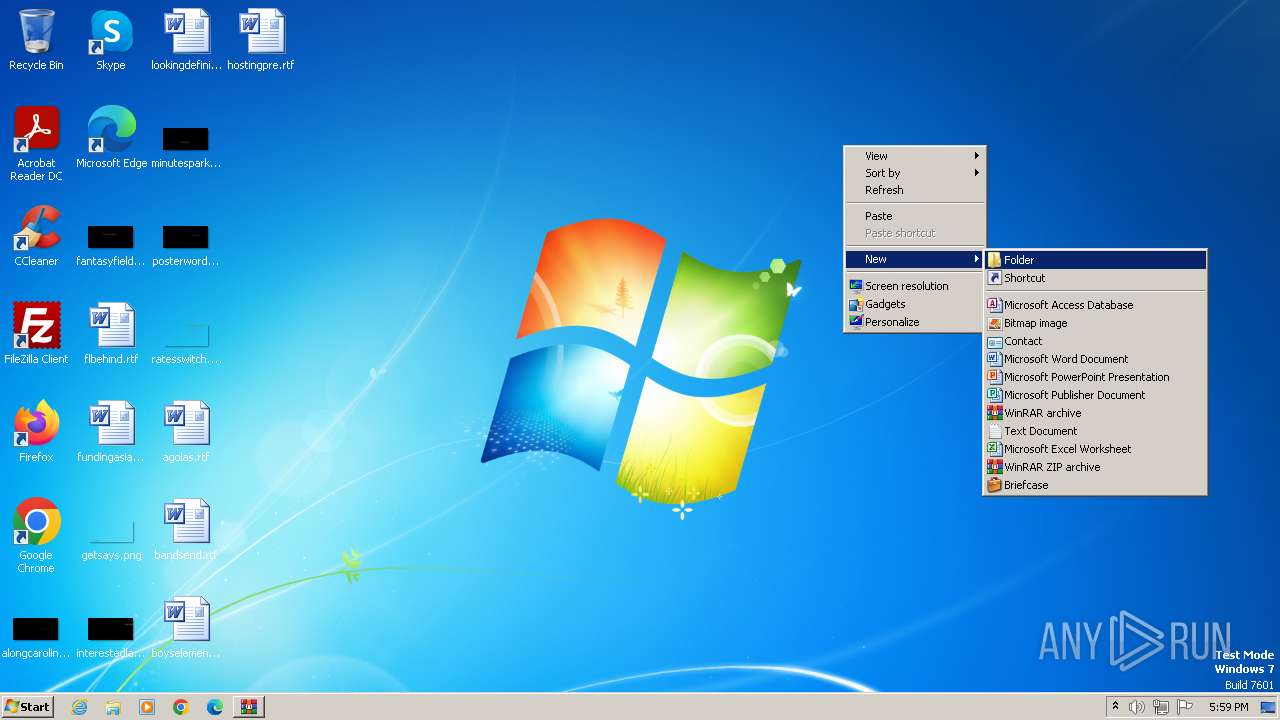The image size is (1280, 720).
Task: Create a new Microsoft Publisher Document
Action: (x=1095, y=395)
